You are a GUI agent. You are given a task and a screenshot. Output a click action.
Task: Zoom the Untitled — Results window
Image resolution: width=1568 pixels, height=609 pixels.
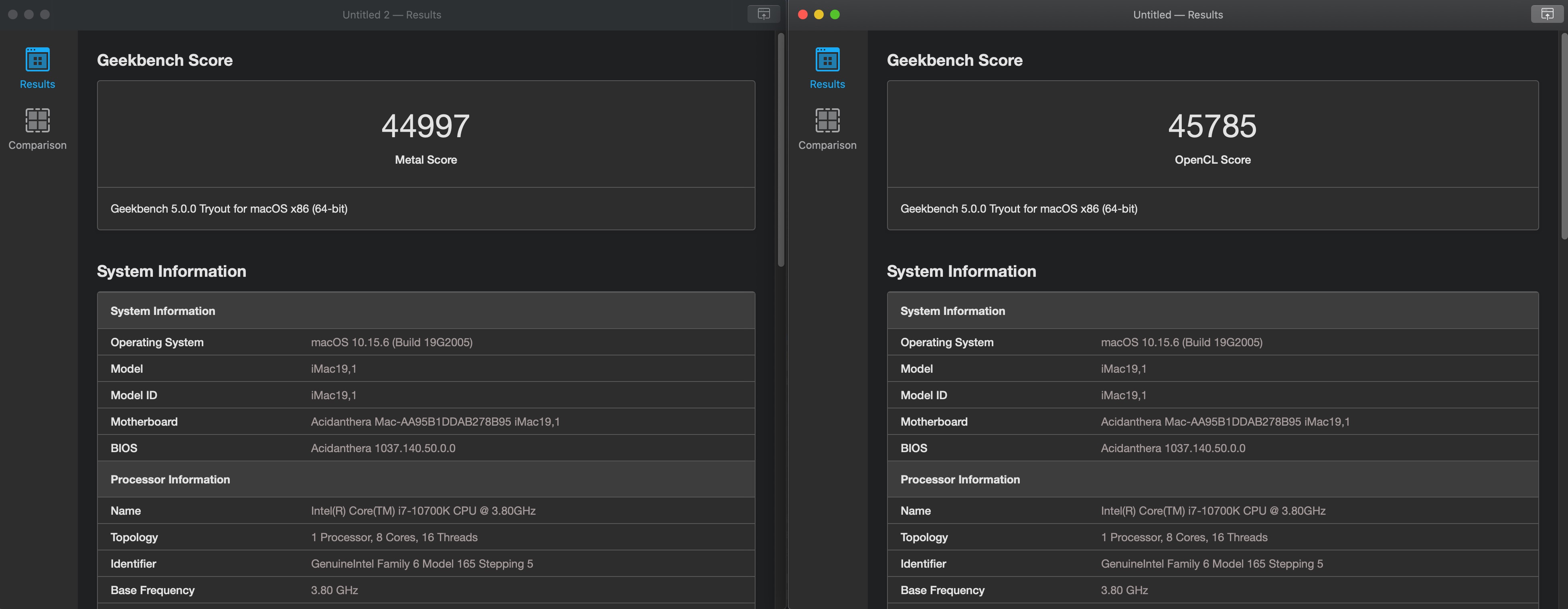pyautogui.click(x=835, y=14)
